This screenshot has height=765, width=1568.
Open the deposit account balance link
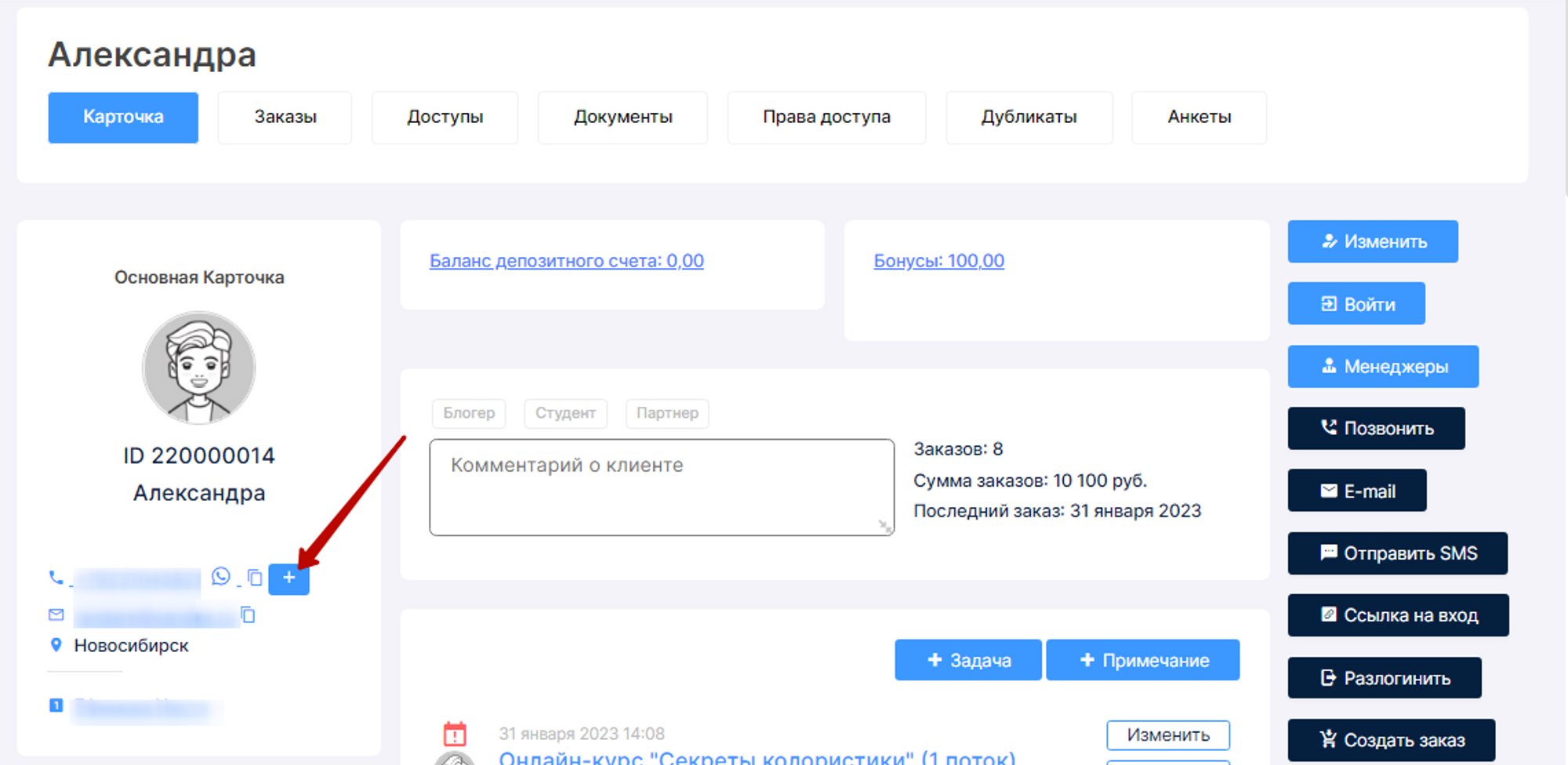566,261
